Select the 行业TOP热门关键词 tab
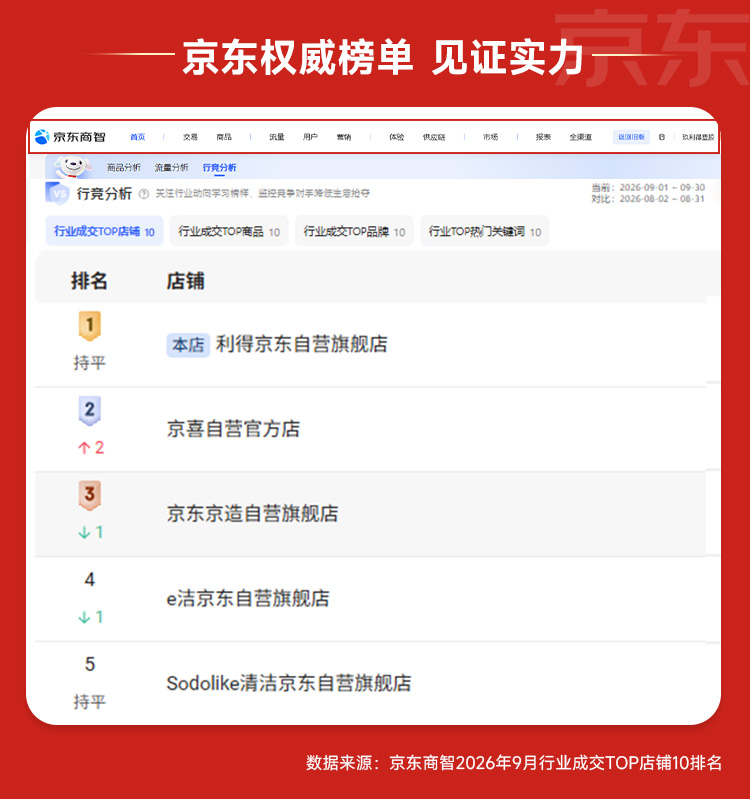Image resolution: width=750 pixels, height=799 pixels. click(485, 231)
